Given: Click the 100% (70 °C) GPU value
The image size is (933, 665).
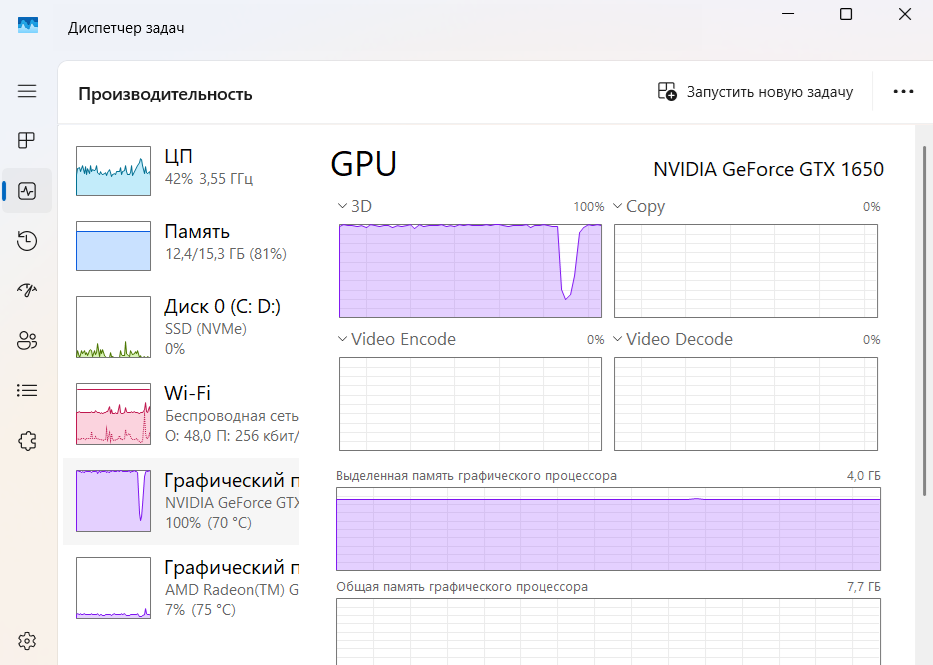Looking at the screenshot, I should click(x=208, y=523).
